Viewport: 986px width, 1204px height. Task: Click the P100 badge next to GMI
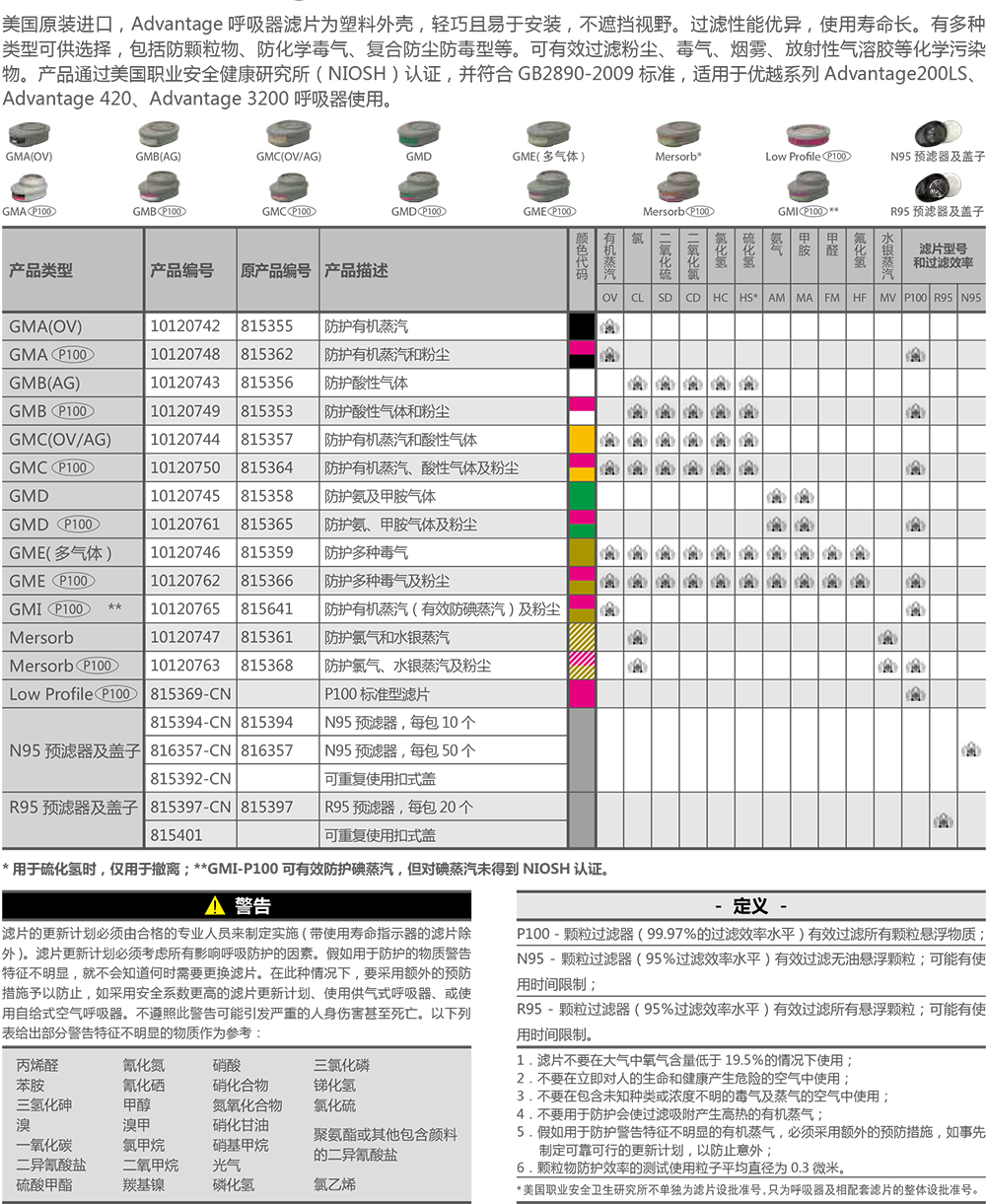pyautogui.click(x=70, y=609)
